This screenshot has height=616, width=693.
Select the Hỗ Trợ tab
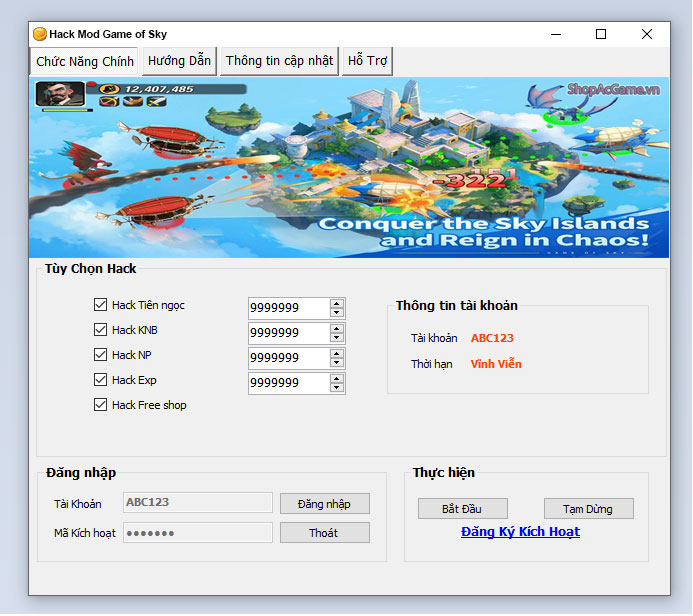(x=367, y=61)
